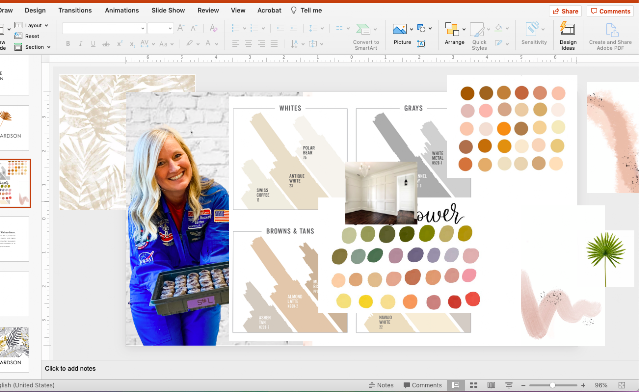
Task: Open the Animations tab
Action: tap(122, 10)
